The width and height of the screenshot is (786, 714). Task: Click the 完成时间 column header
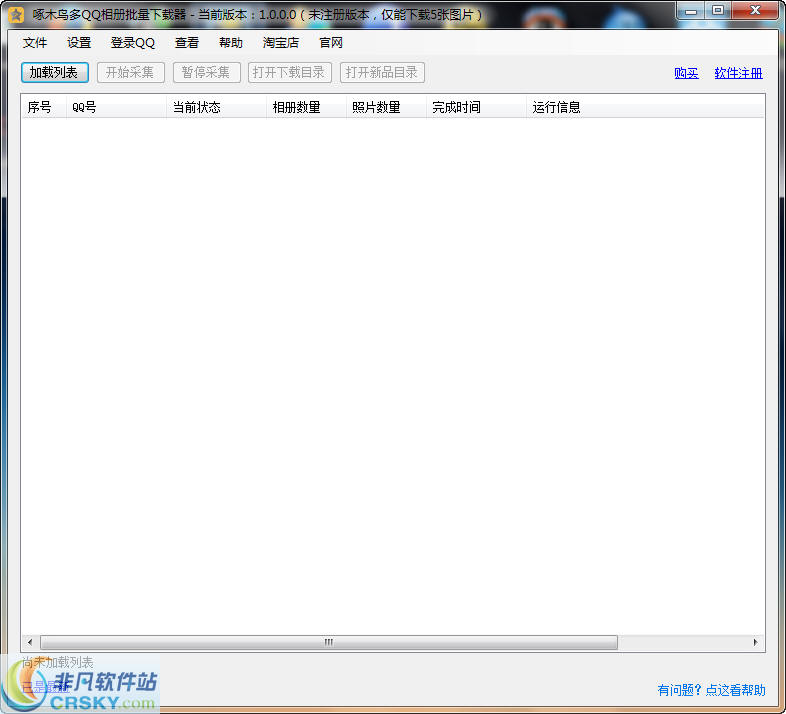tap(476, 107)
